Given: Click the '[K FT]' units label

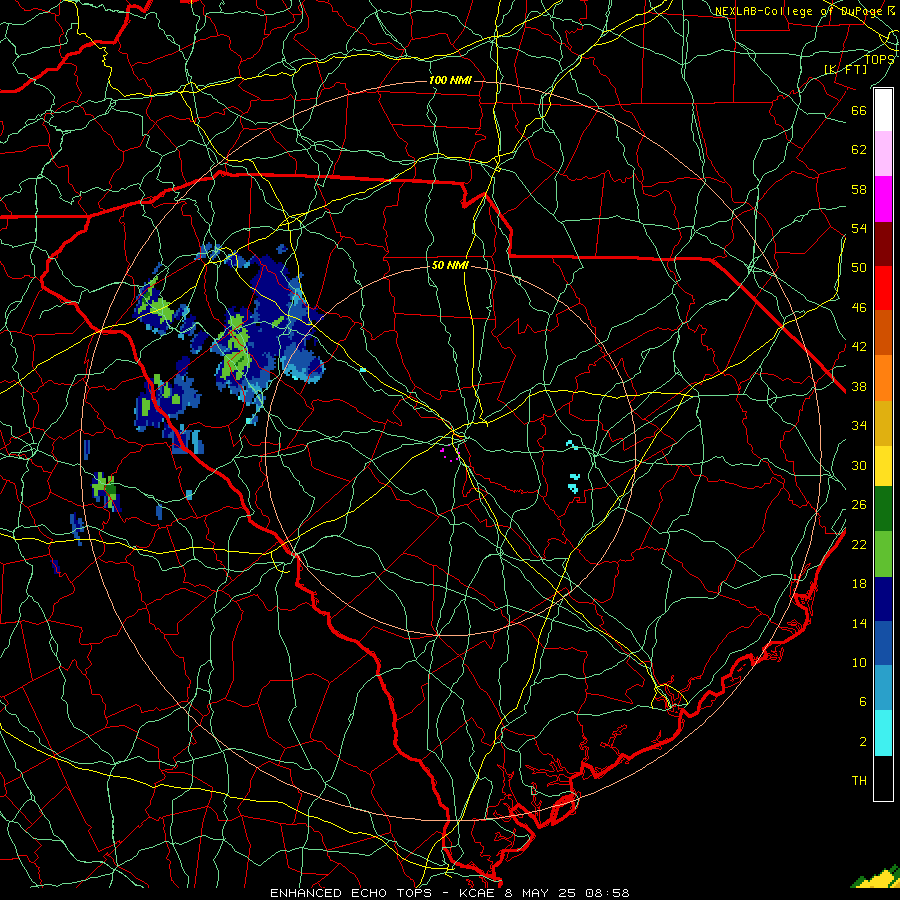Looking at the screenshot, I should pos(845,69).
